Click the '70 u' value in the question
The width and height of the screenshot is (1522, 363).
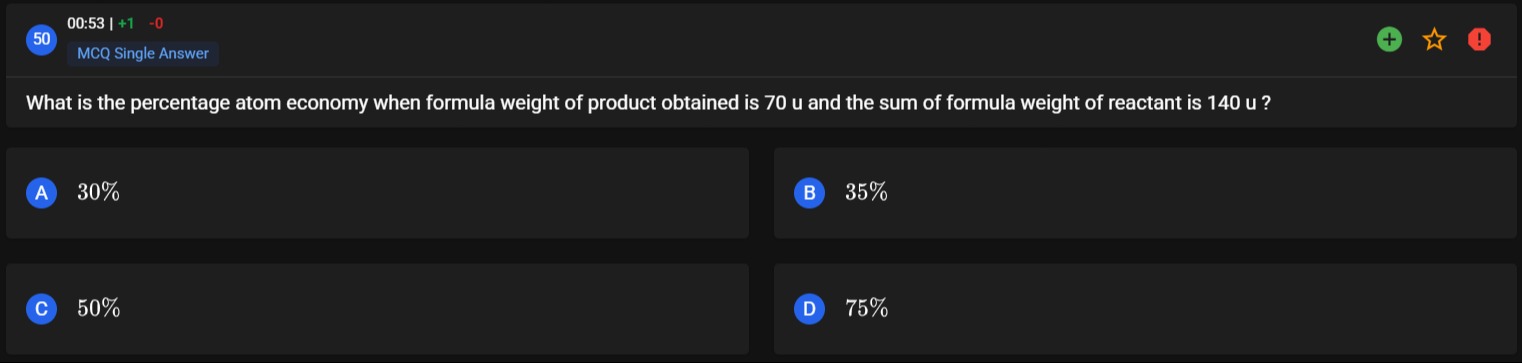[784, 103]
